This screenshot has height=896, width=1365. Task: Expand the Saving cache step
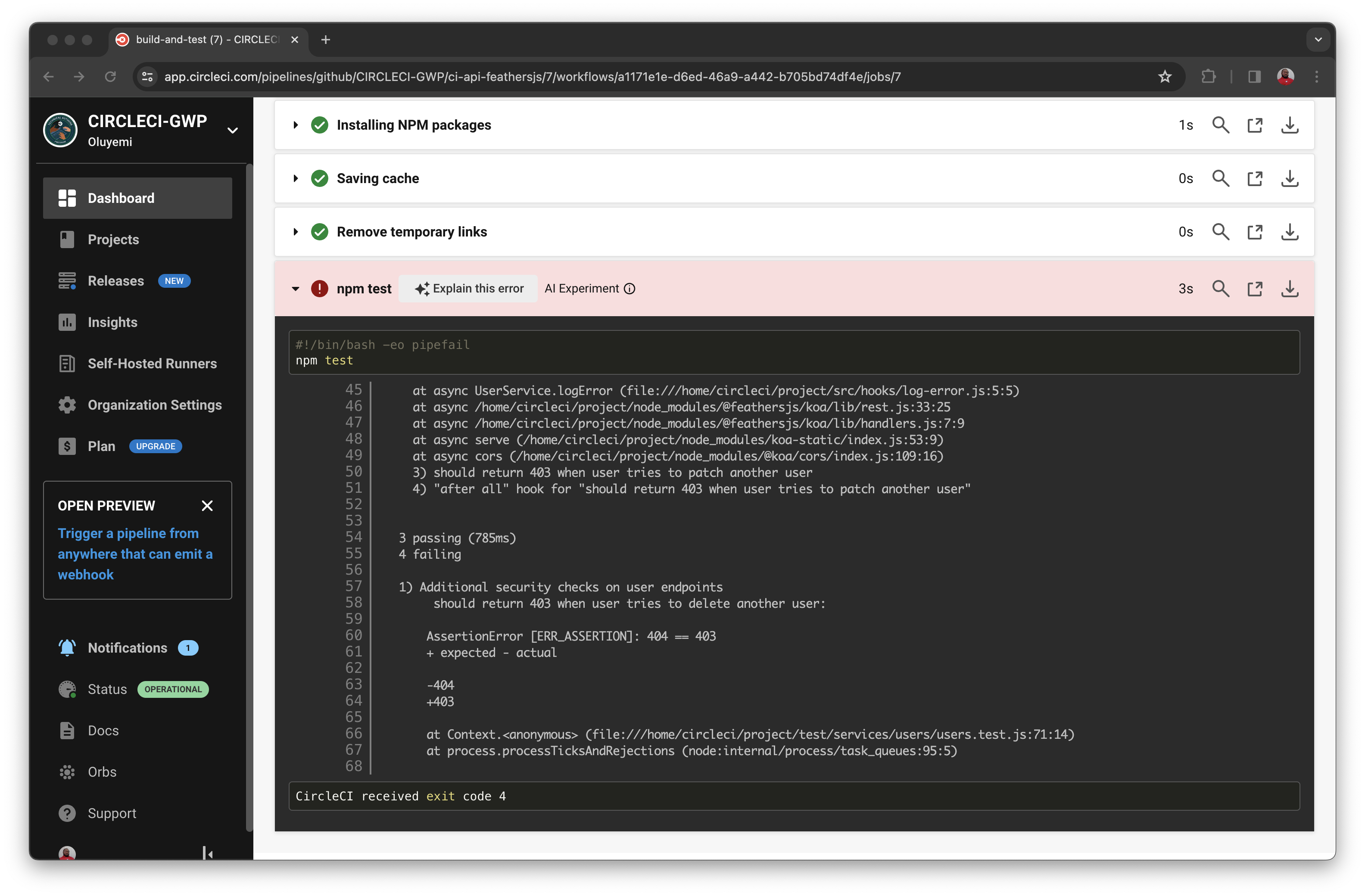pyautogui.click(x=296, y=178)
